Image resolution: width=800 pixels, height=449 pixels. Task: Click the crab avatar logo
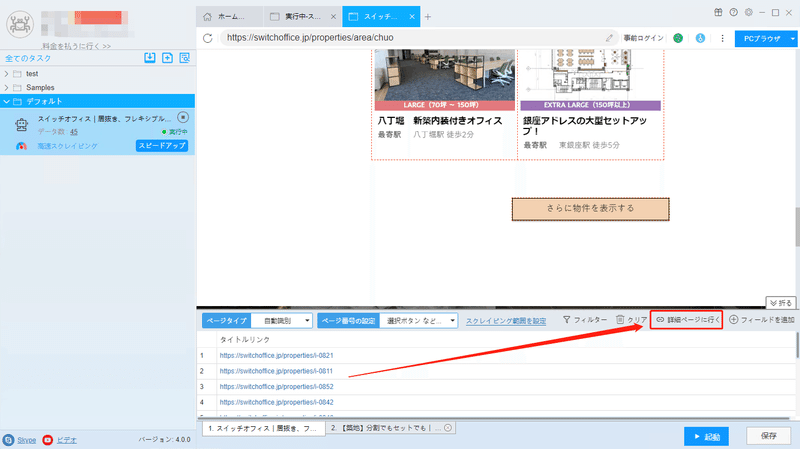coord(20,24)
